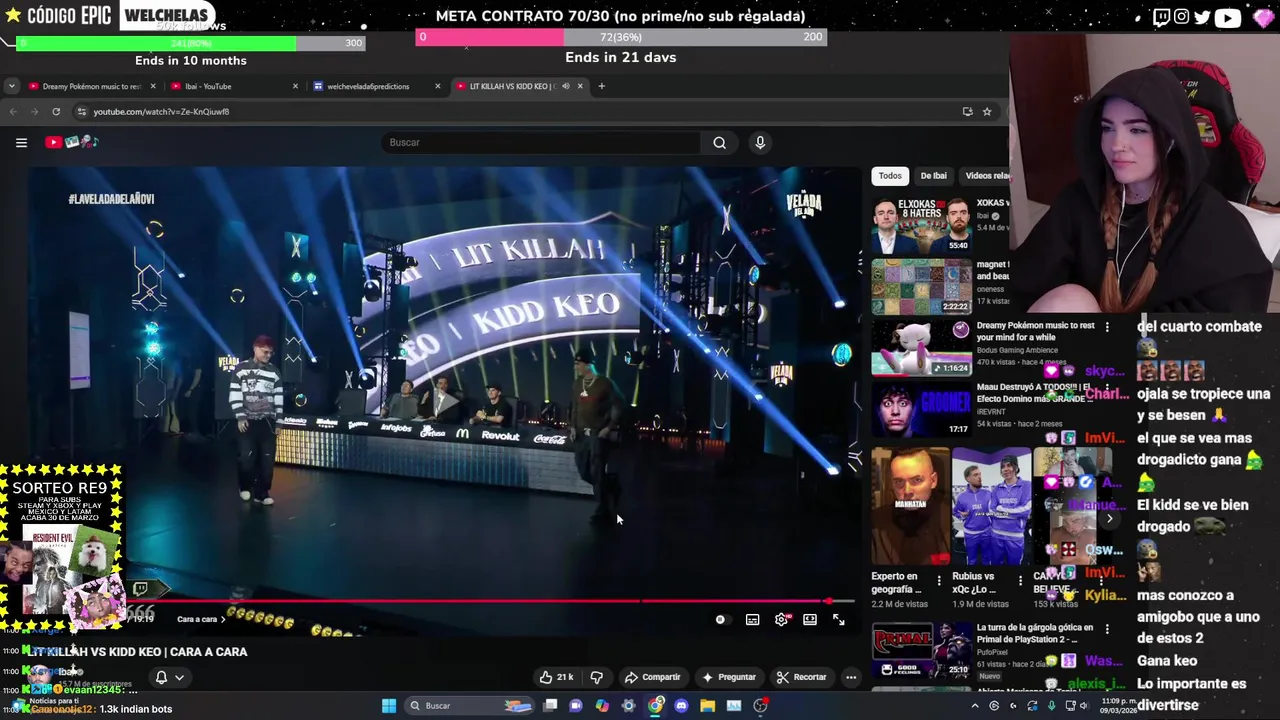Open Discord from the taskbar
The width and height of the screenshot is (1280, 720).
tap(681, 706)
